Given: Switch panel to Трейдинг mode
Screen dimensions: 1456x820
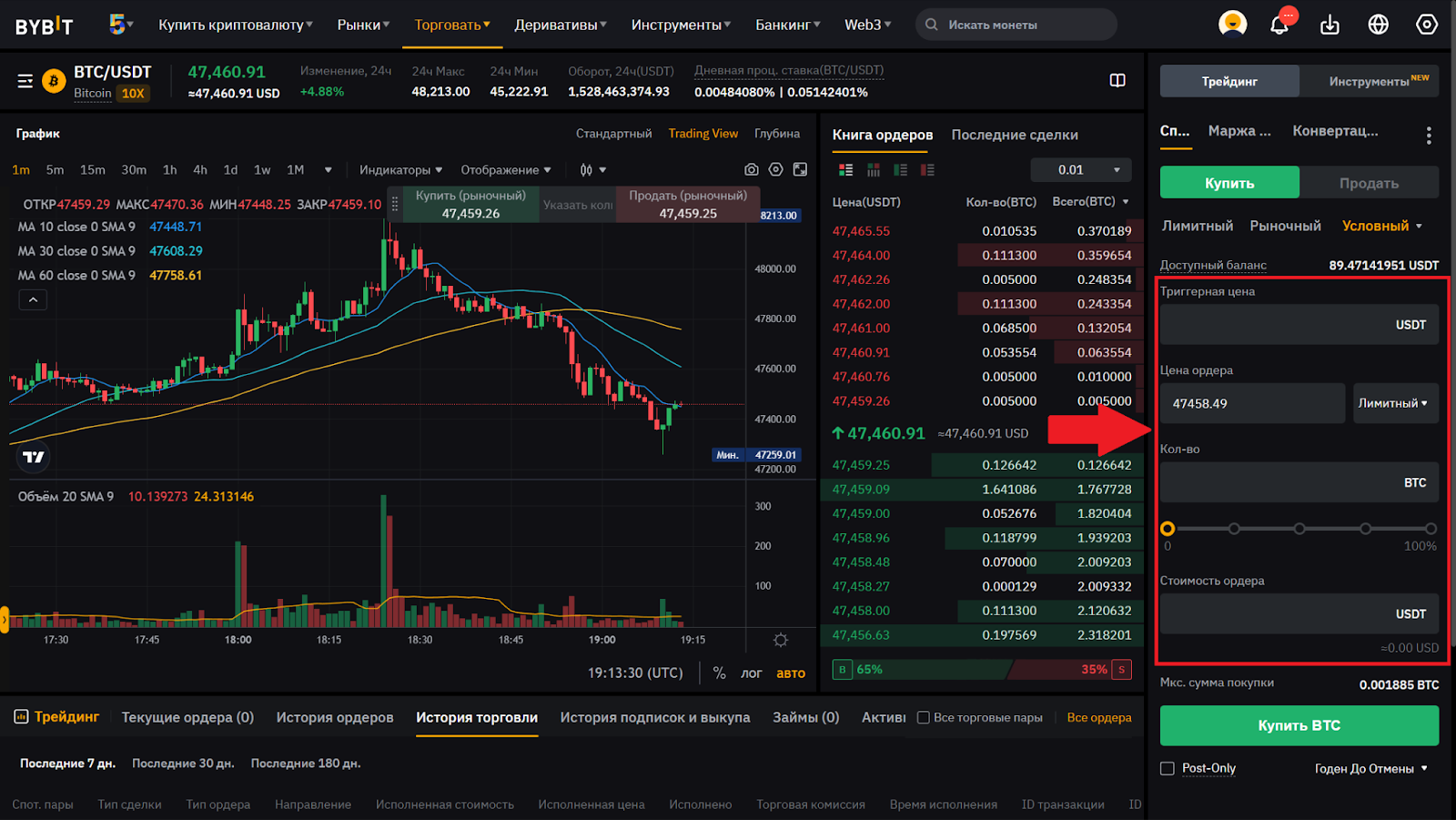Looking at the screenshot, I should click(1229, 81).
